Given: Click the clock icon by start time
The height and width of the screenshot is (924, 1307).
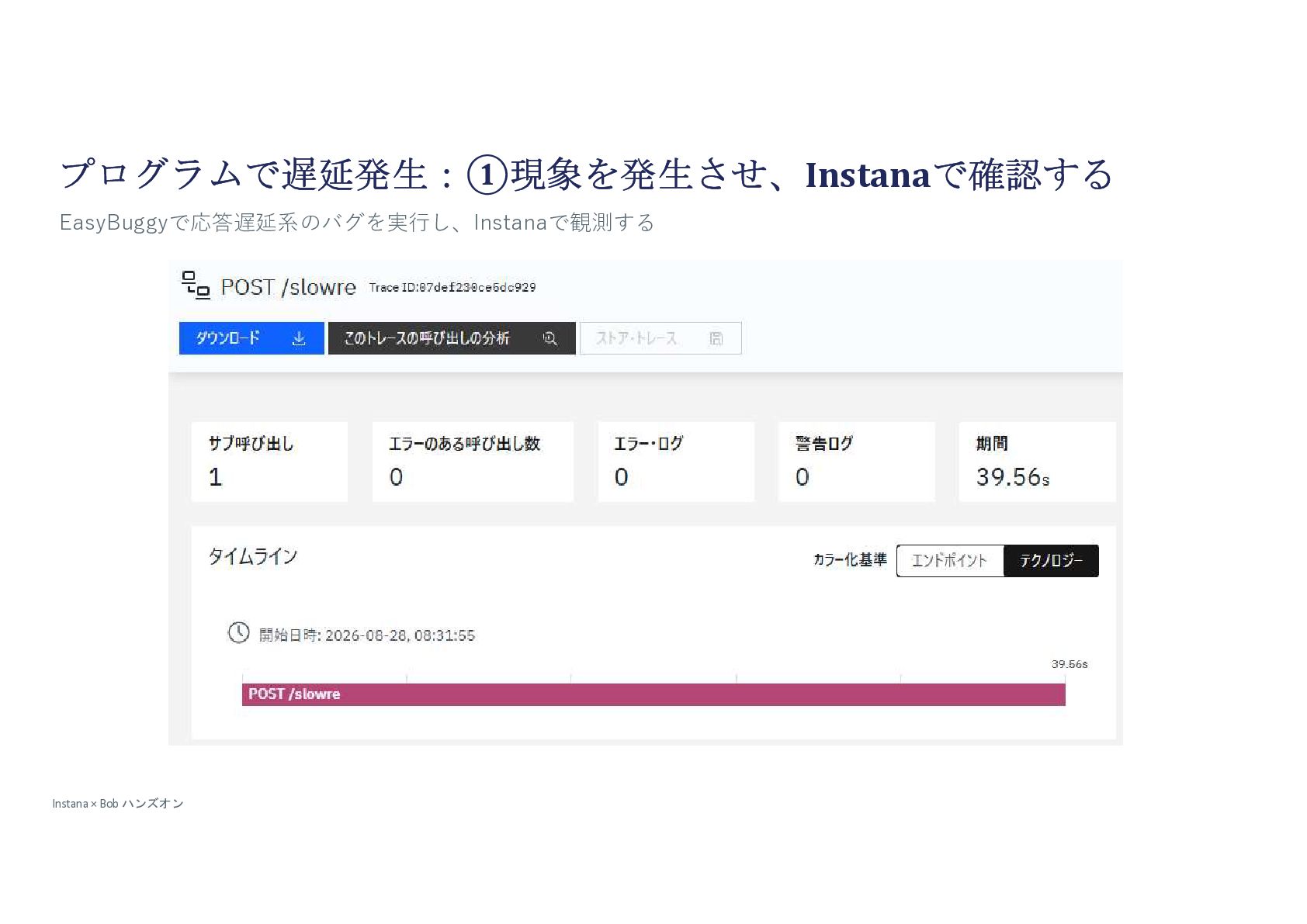Looking at the screenshot, I should tap(238, 632).
